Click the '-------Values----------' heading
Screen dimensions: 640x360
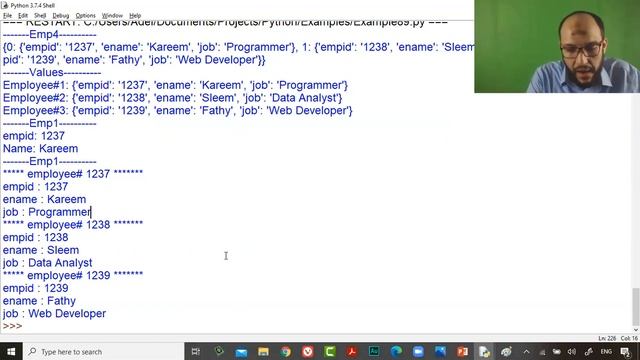52,73
